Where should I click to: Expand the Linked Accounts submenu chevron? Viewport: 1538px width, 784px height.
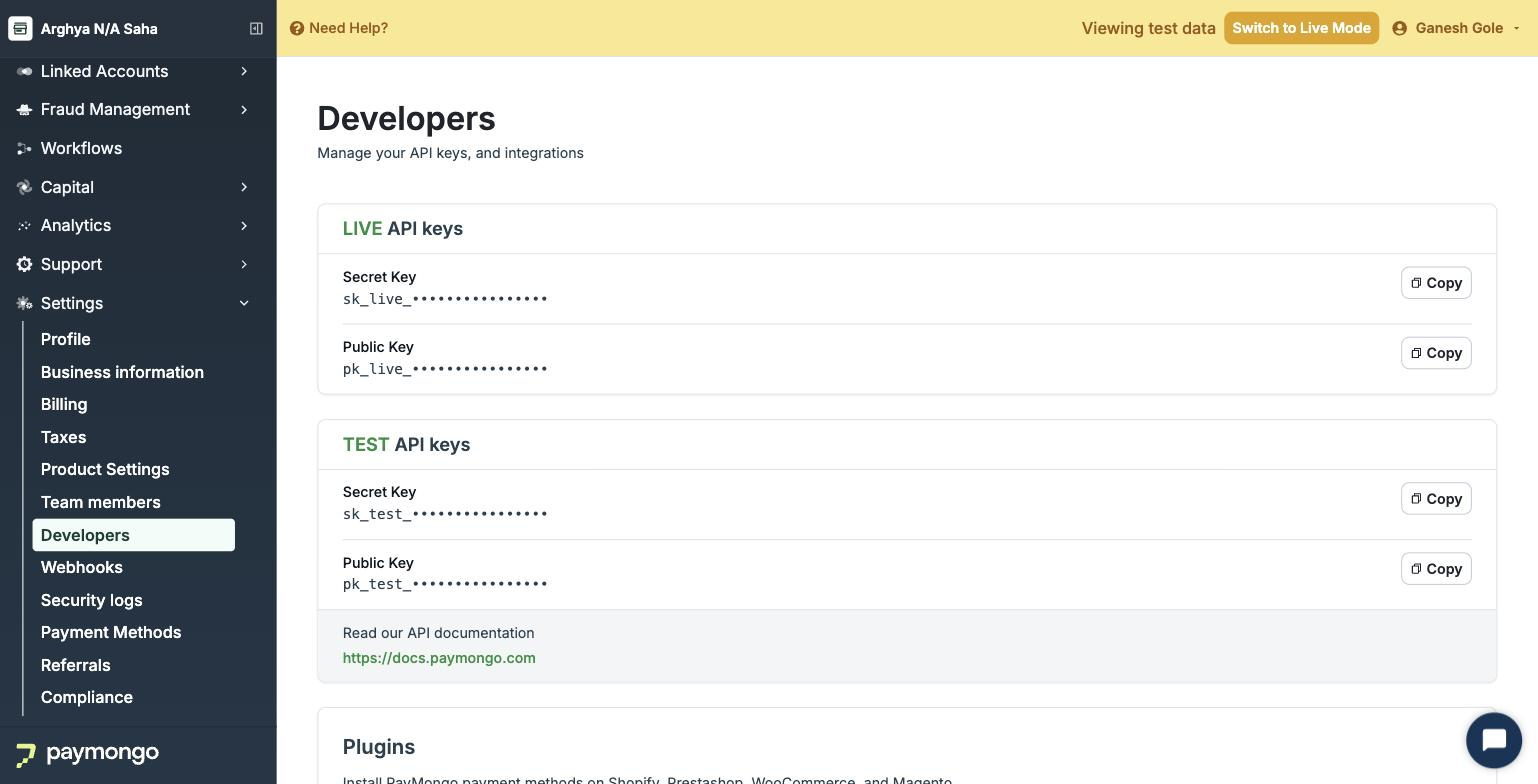click(x=244, y=71)
